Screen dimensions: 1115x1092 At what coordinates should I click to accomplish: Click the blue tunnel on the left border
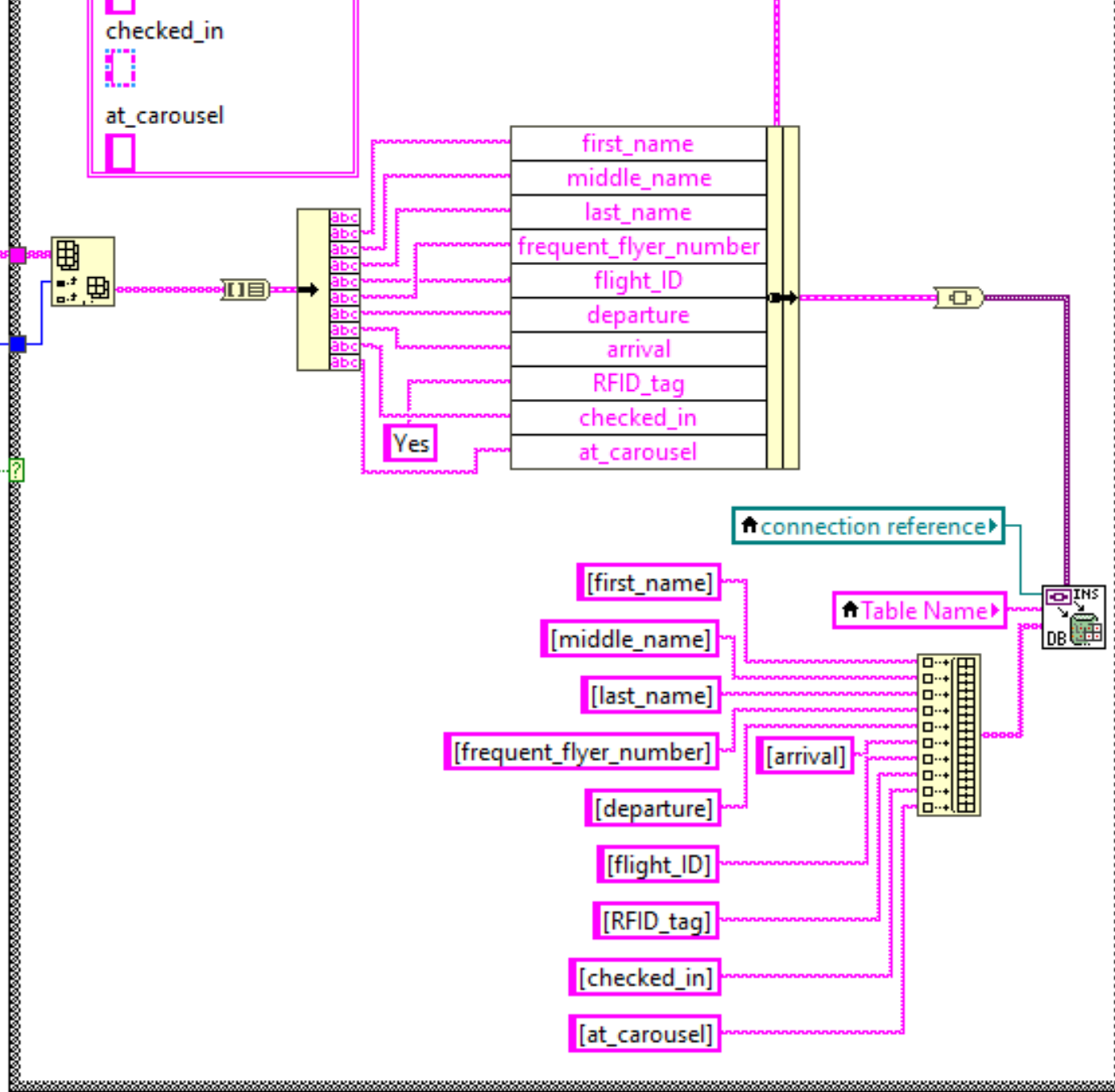point(18,344)
